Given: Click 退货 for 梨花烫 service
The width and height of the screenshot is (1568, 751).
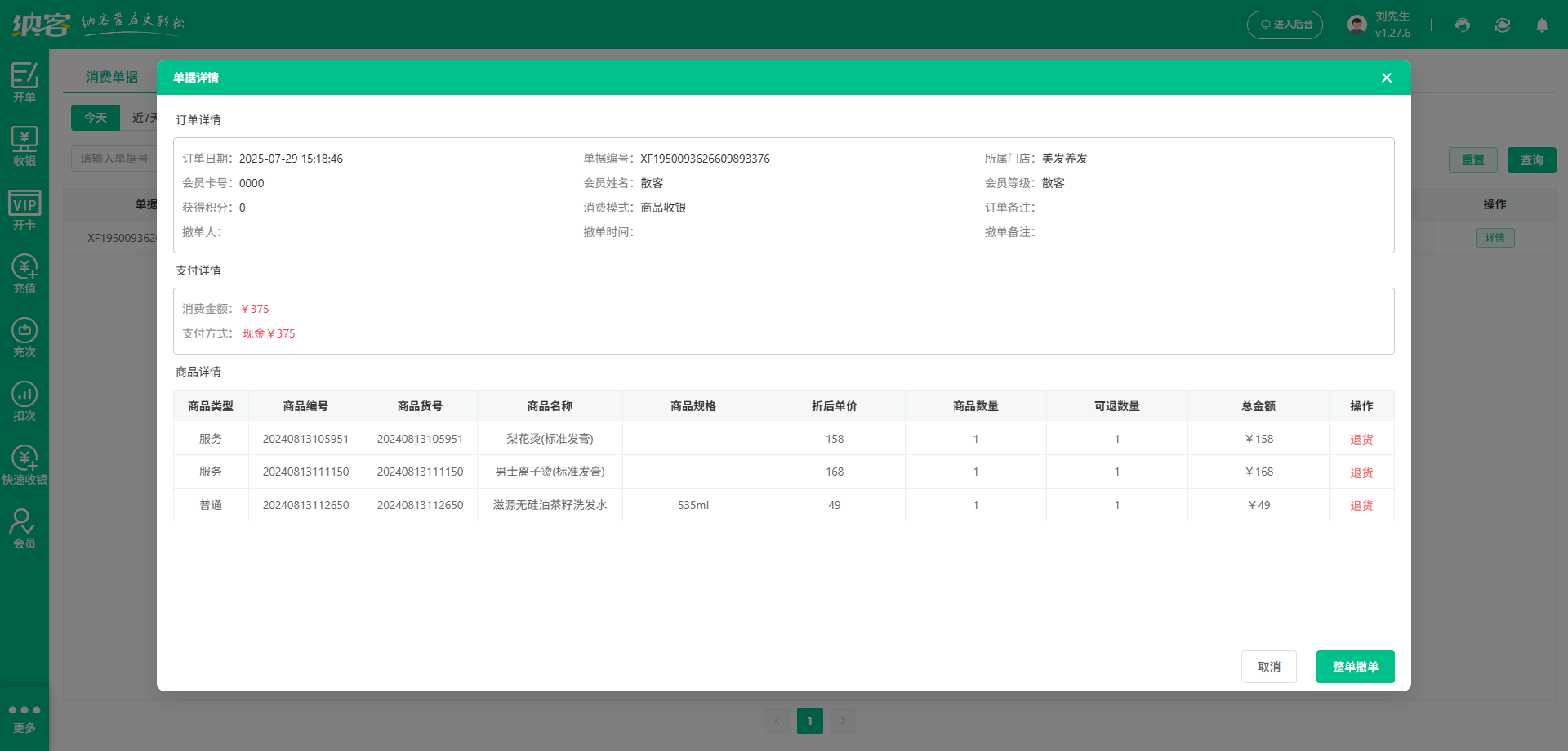Looking at the screenshot, I should [x=1361, y=439].
